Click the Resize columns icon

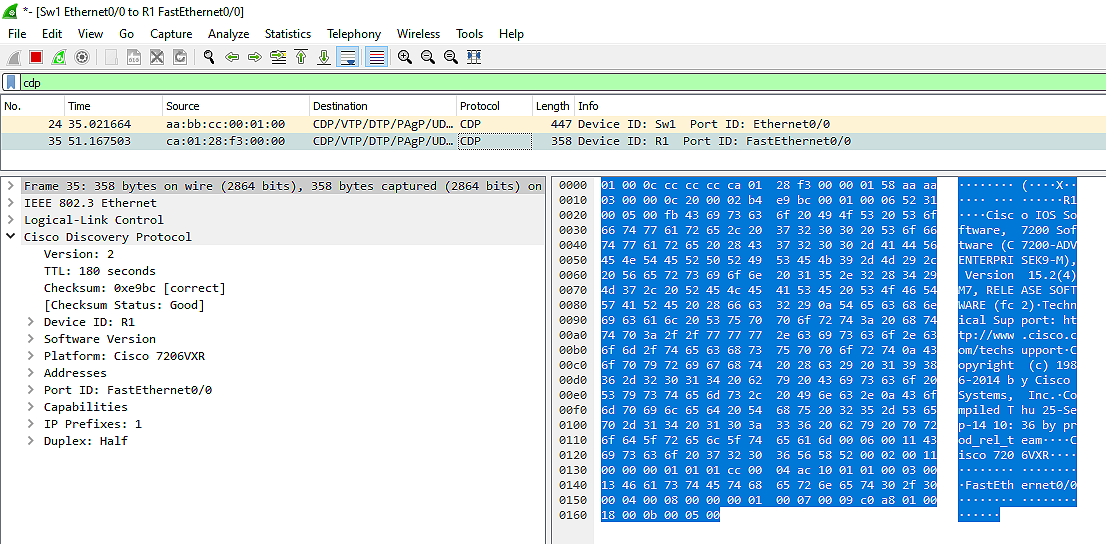click(474, 58)
